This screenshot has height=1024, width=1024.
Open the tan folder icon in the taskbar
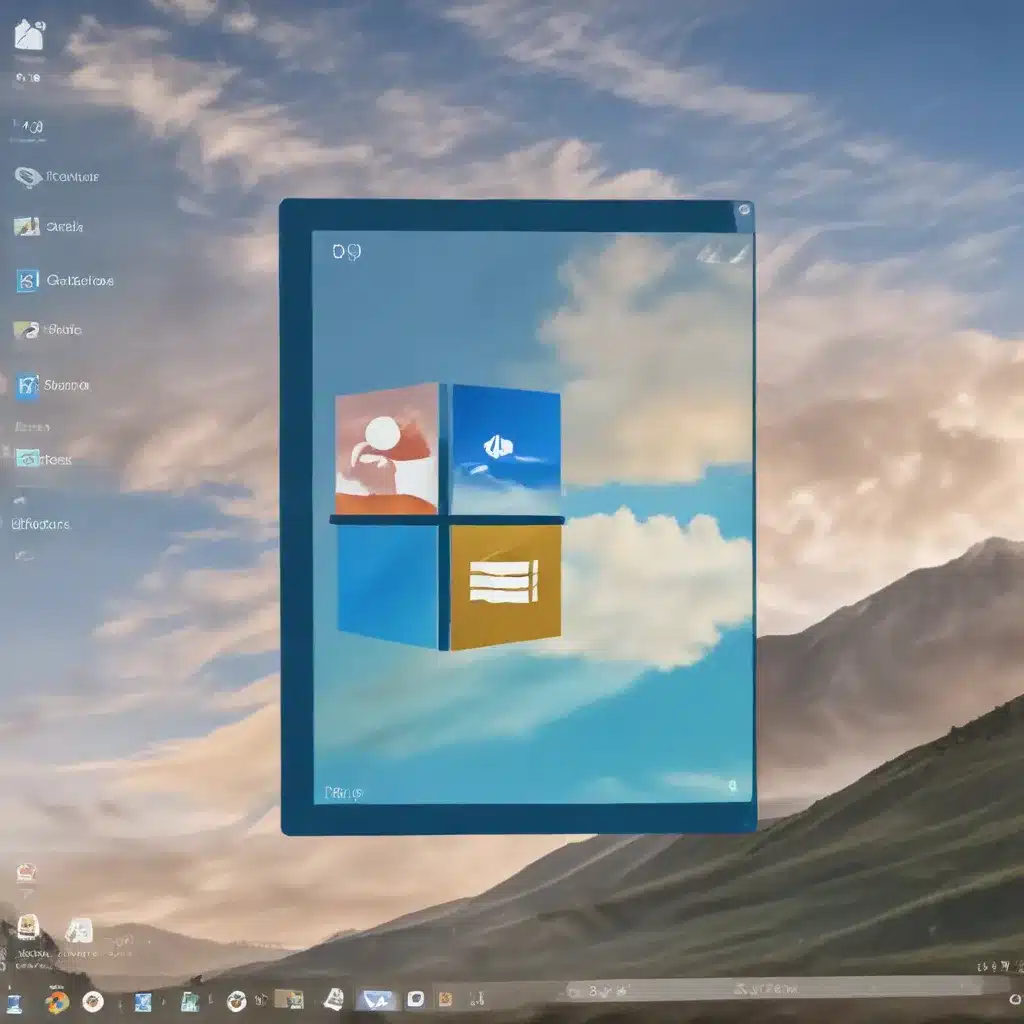coord(289,999)
